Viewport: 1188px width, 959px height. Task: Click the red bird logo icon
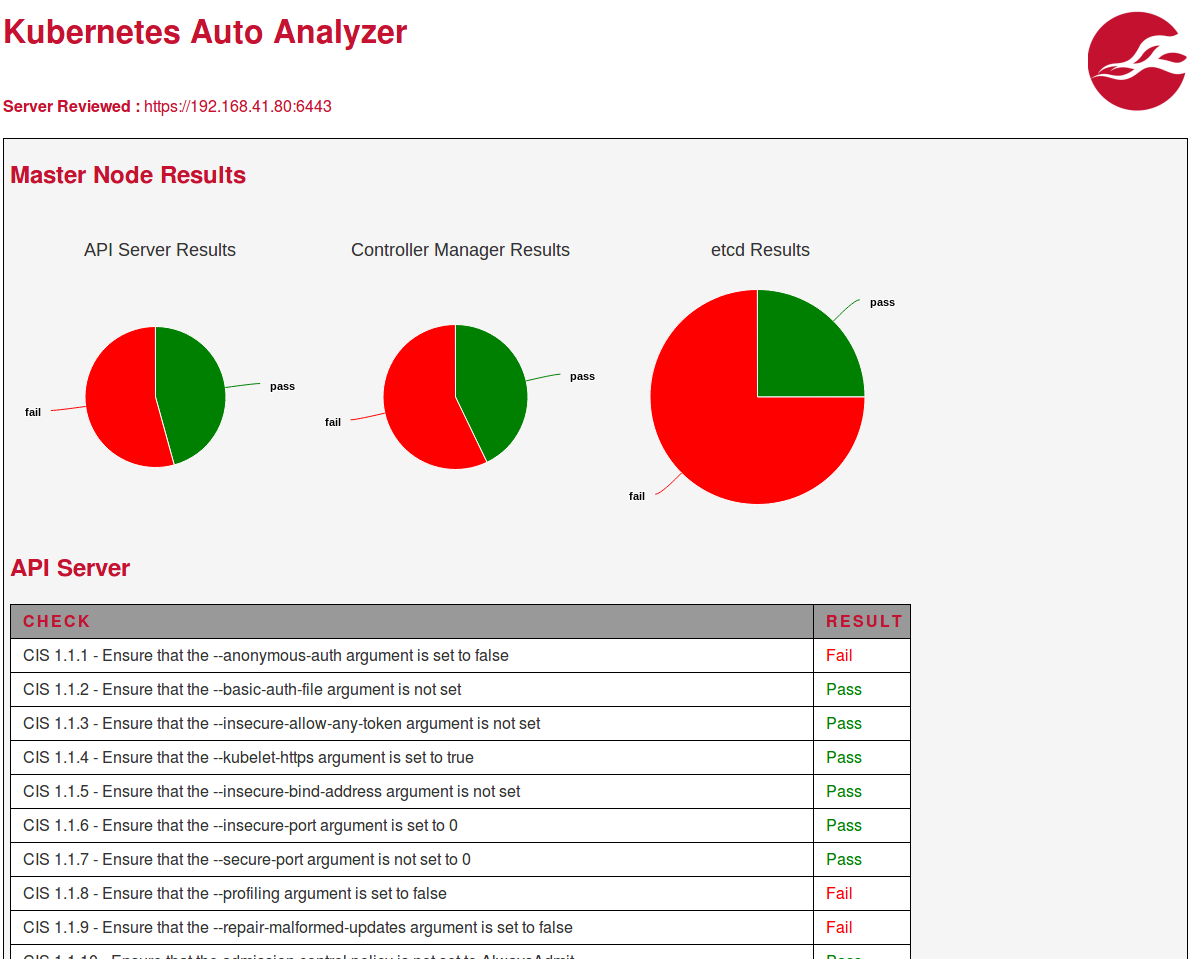pyautogui.click(x=1136, y=61)
